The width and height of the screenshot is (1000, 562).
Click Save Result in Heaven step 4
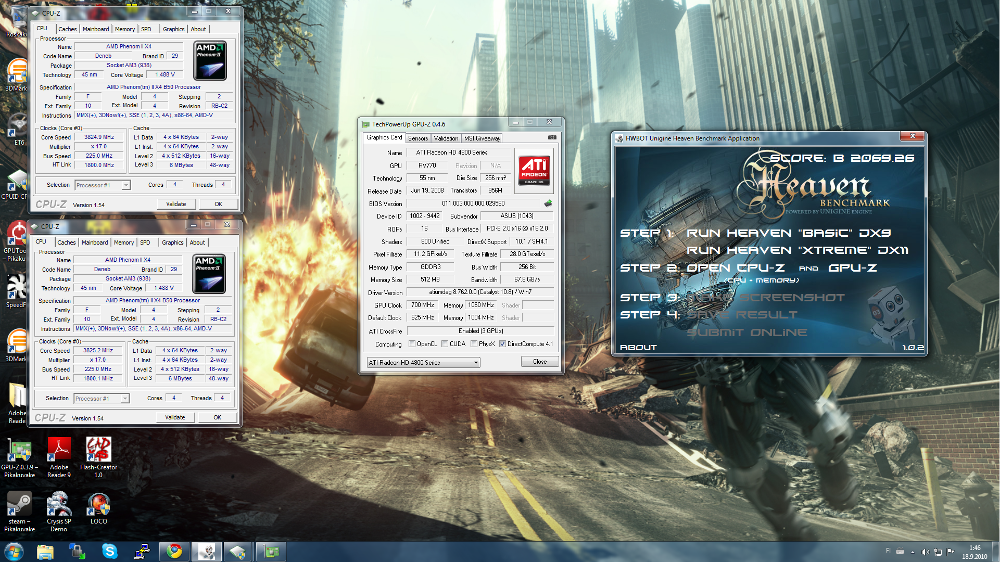[x=742, y=314]
